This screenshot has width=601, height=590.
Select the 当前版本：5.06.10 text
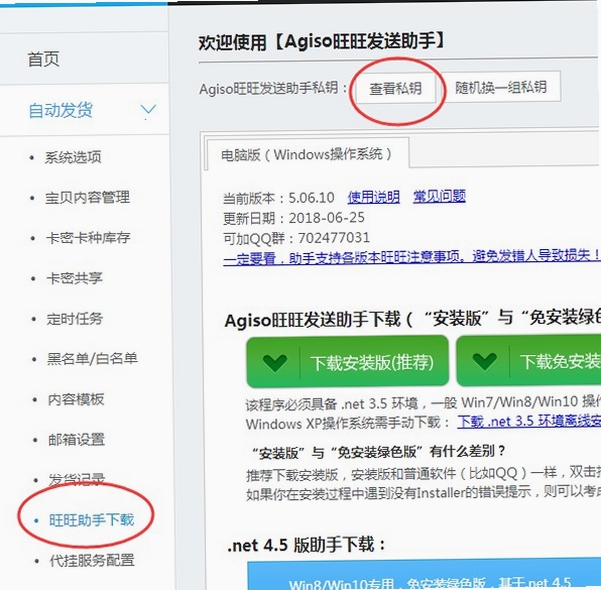click(279, 198)
